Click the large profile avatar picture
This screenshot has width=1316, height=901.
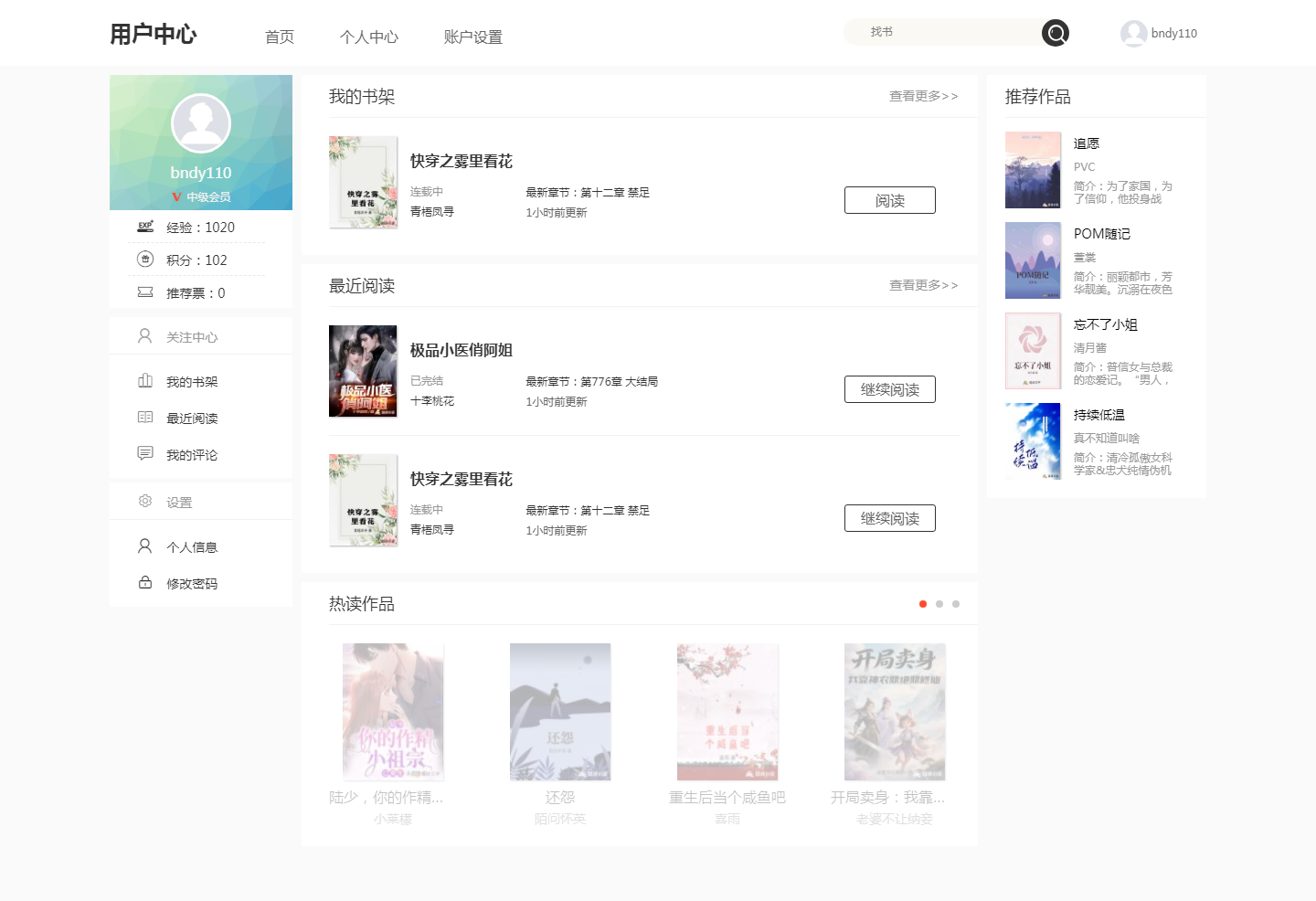[x=201, y=123]
